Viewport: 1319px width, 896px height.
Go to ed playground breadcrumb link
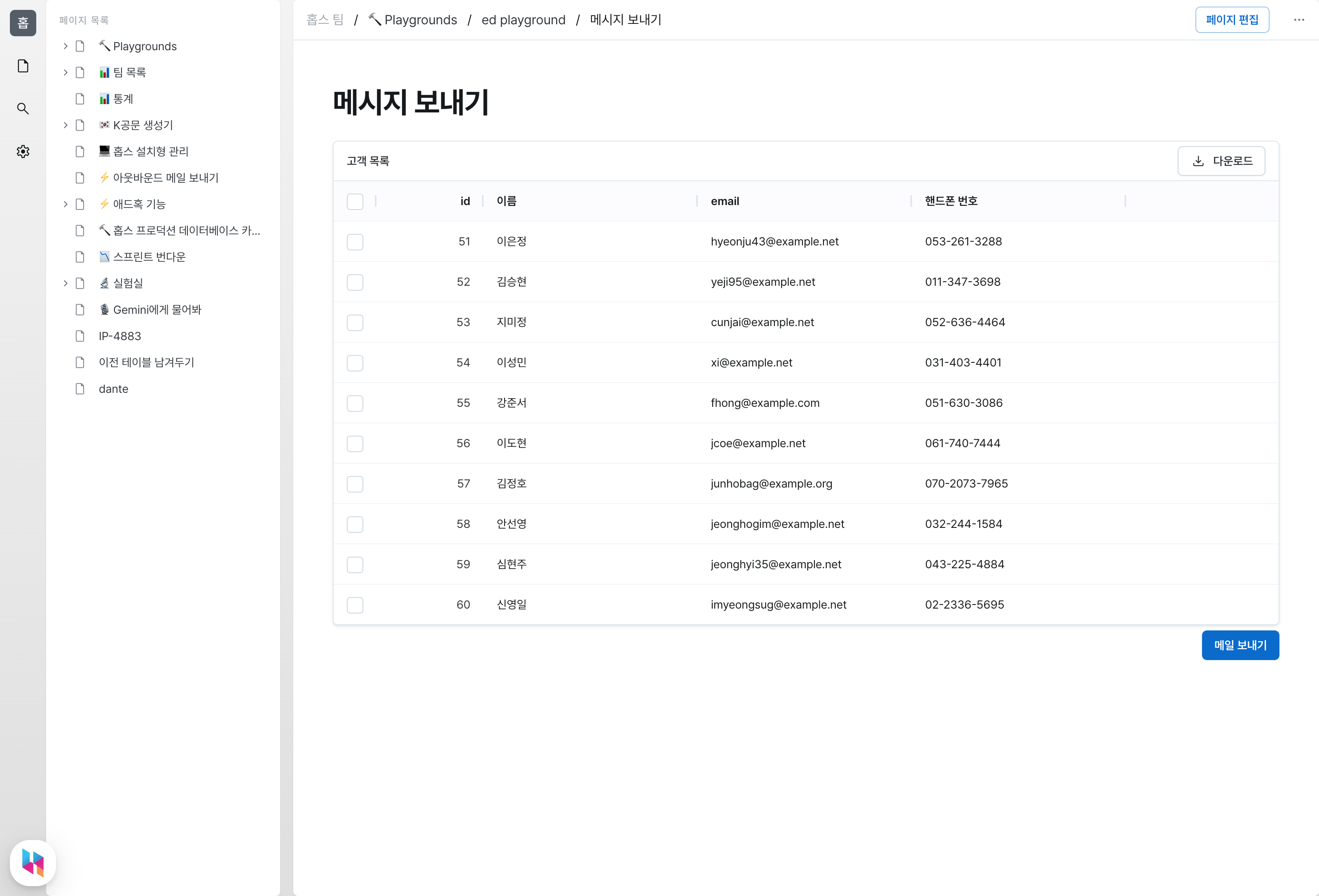tap(523, 20)
